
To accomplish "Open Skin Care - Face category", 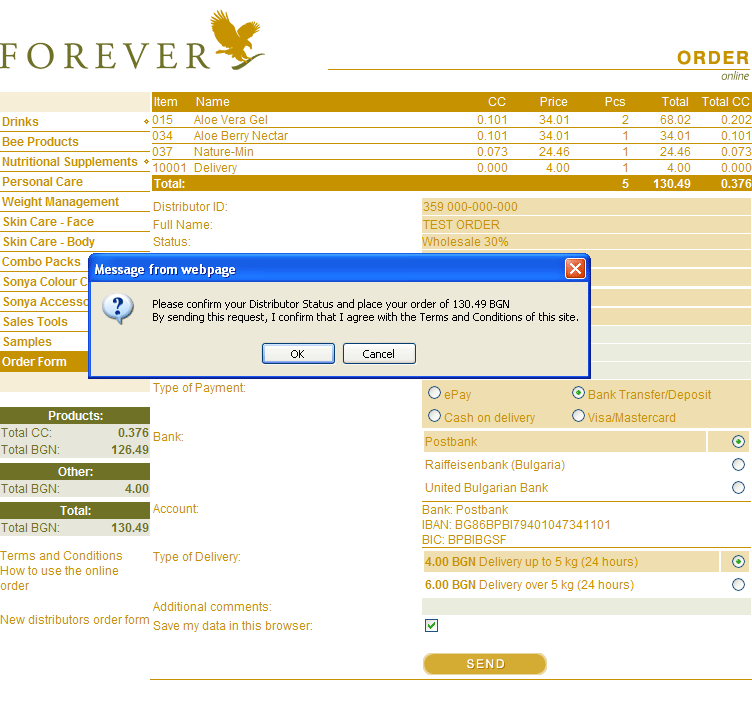I will [48, 222].
